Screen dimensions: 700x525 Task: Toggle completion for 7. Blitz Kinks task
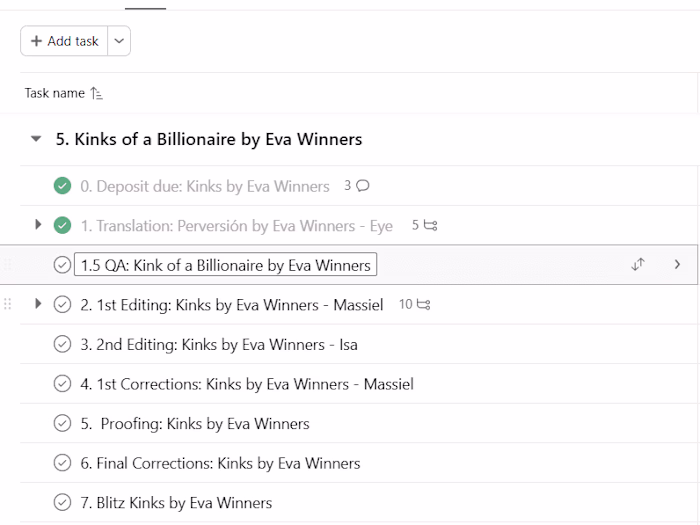click(62, 502)
